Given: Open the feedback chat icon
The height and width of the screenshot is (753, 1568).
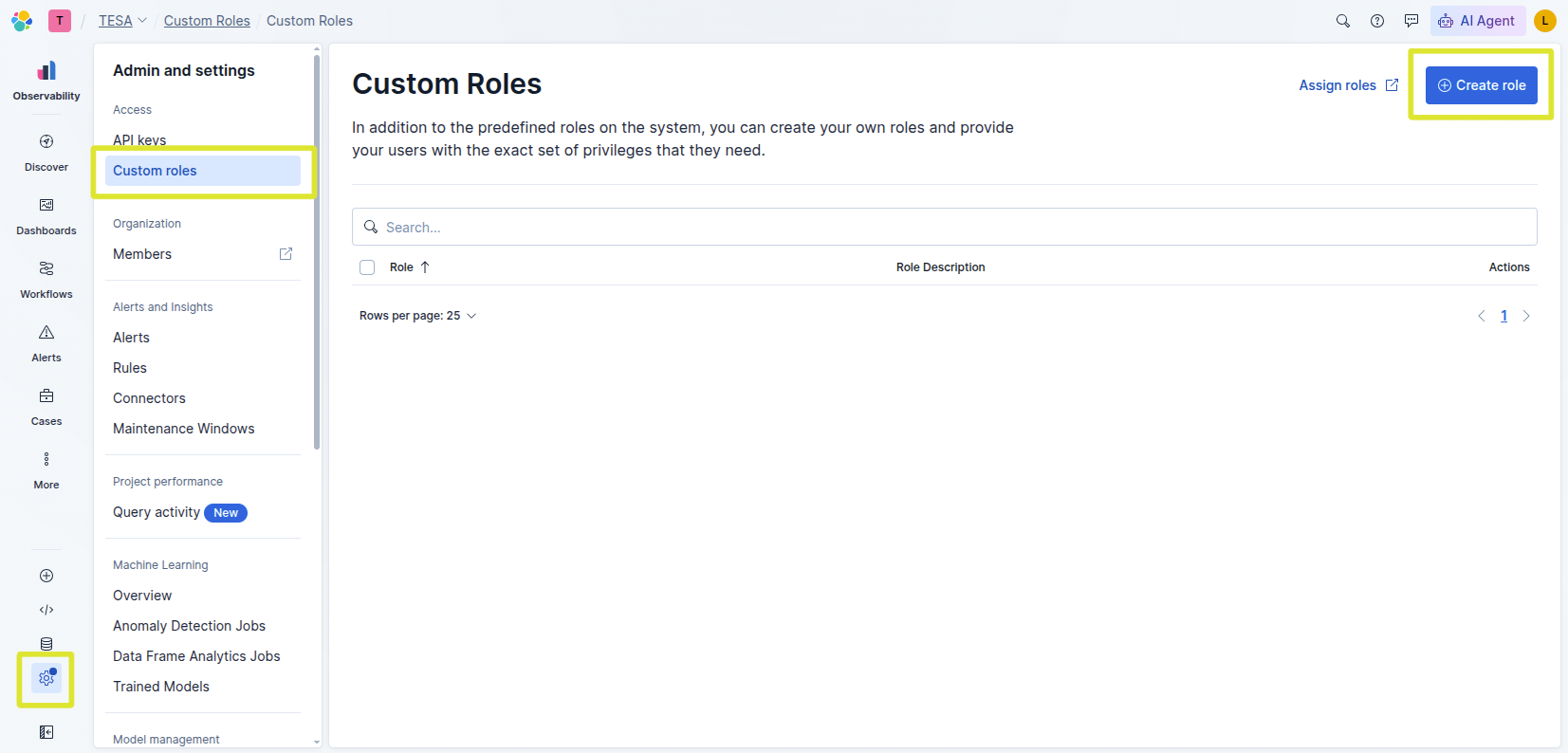Looking at the screenshot, I should [x=1411, y=21].
